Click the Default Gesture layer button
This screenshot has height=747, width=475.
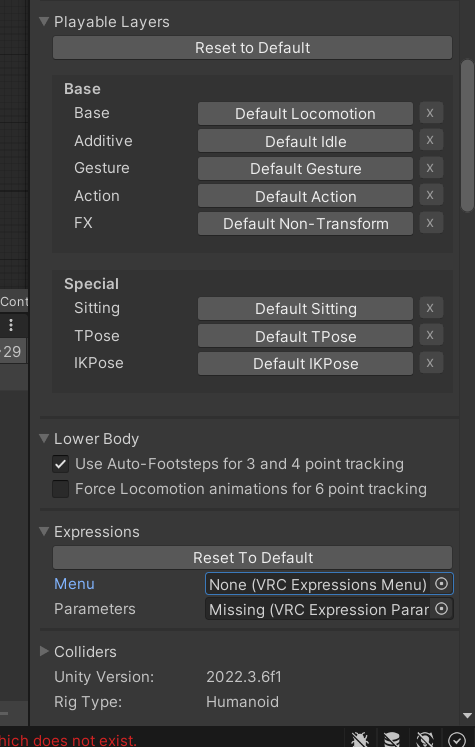click(305, 169)
